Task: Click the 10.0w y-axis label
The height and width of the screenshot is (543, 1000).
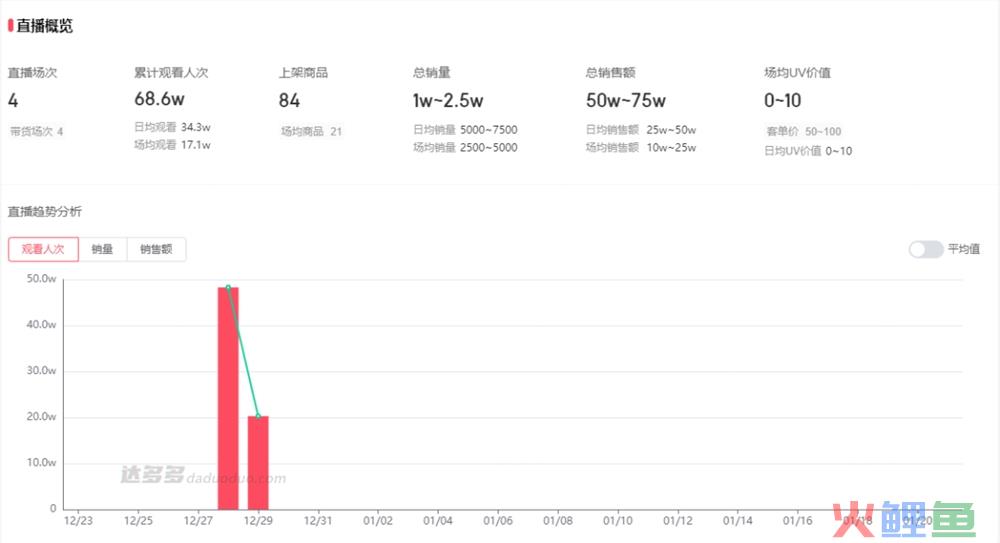Action: 41,463
